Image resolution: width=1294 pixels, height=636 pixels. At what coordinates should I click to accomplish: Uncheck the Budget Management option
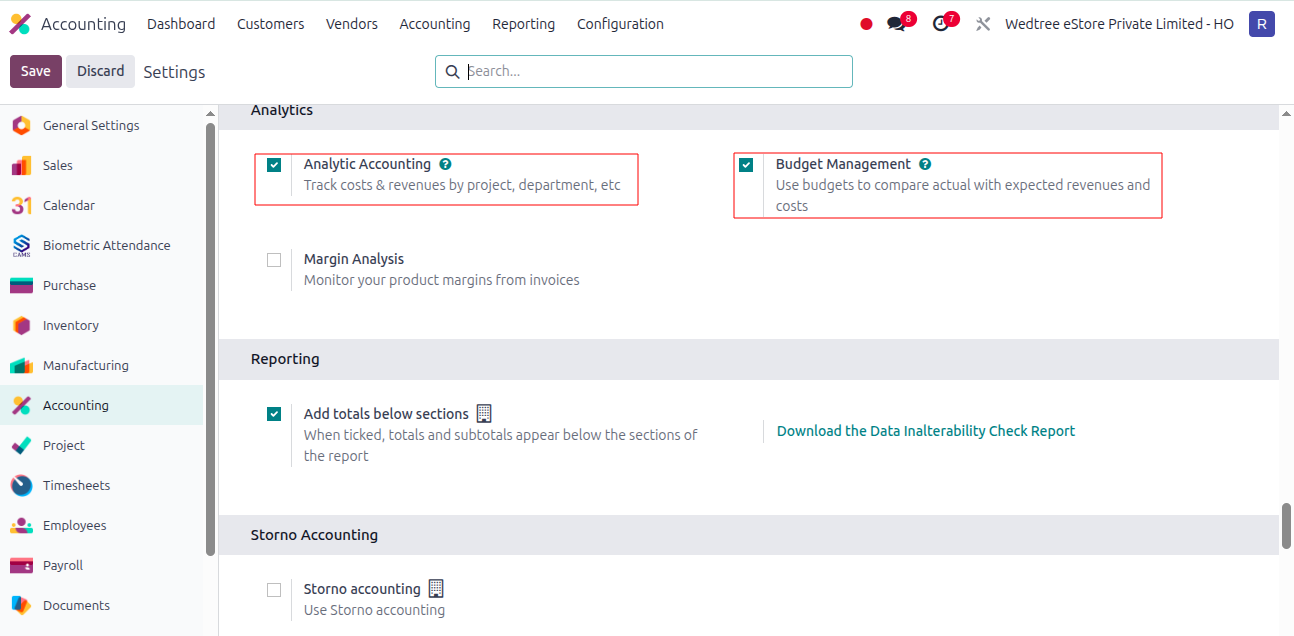pyautogui.click(x=746, y=165)
